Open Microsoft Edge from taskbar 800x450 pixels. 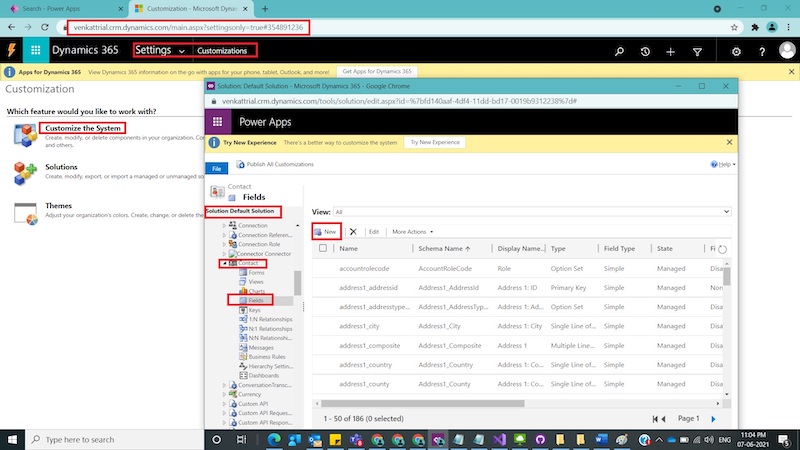tap(274, 439)
